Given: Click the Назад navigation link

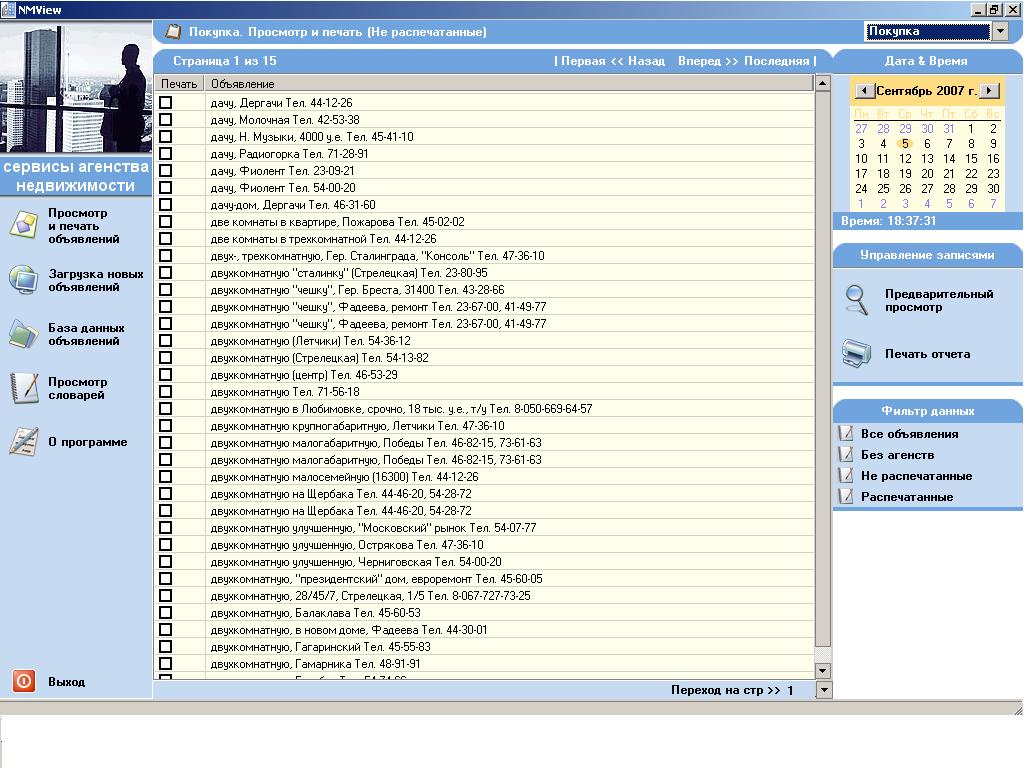Looking at the screenshot, I should 647,61.
